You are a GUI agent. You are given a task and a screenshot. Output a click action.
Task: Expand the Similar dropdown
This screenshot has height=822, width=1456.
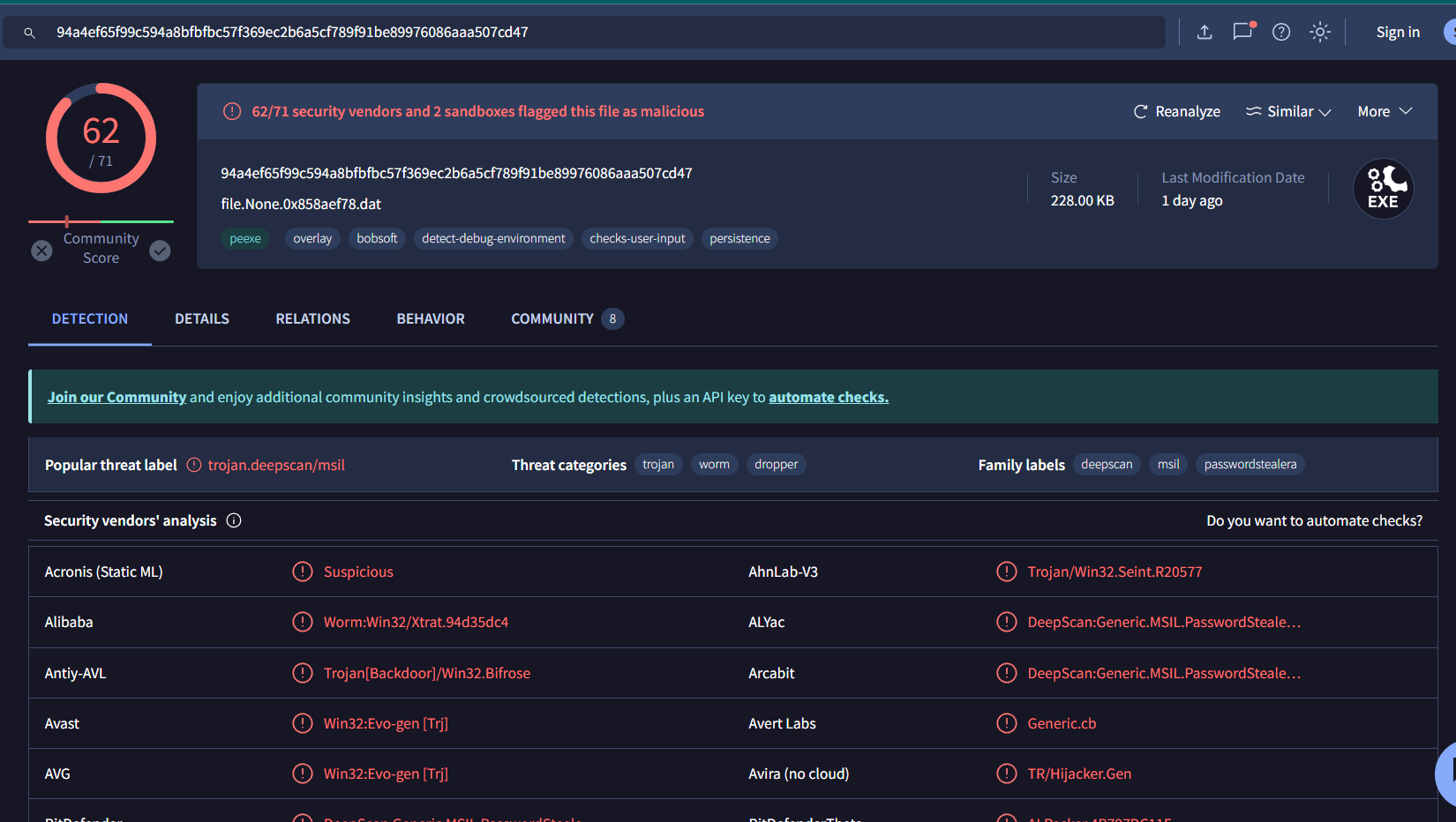1288,112
